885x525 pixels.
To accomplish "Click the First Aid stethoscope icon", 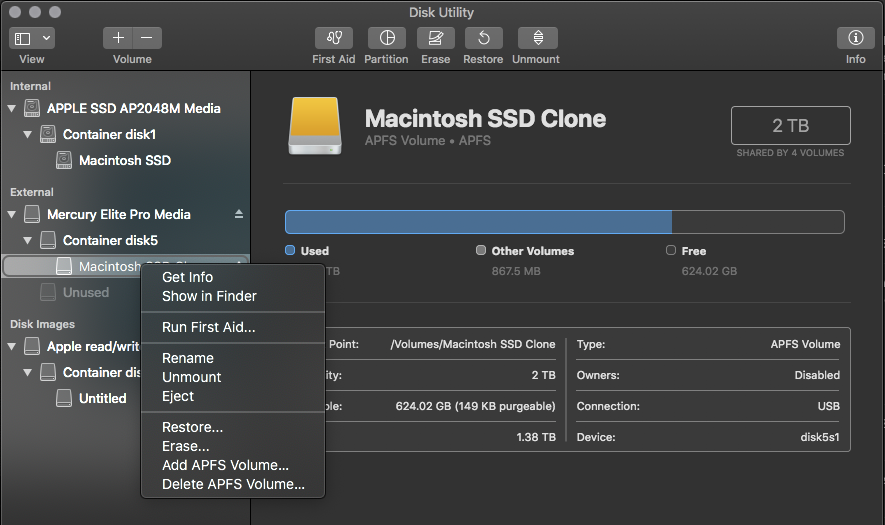I will pos(334,38).
